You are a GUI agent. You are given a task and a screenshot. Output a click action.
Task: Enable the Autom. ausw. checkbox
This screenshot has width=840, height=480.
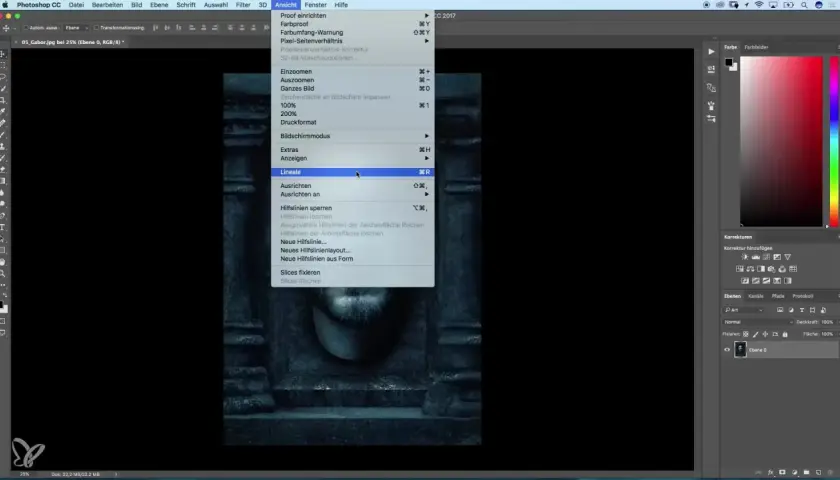tap(26, 28)
